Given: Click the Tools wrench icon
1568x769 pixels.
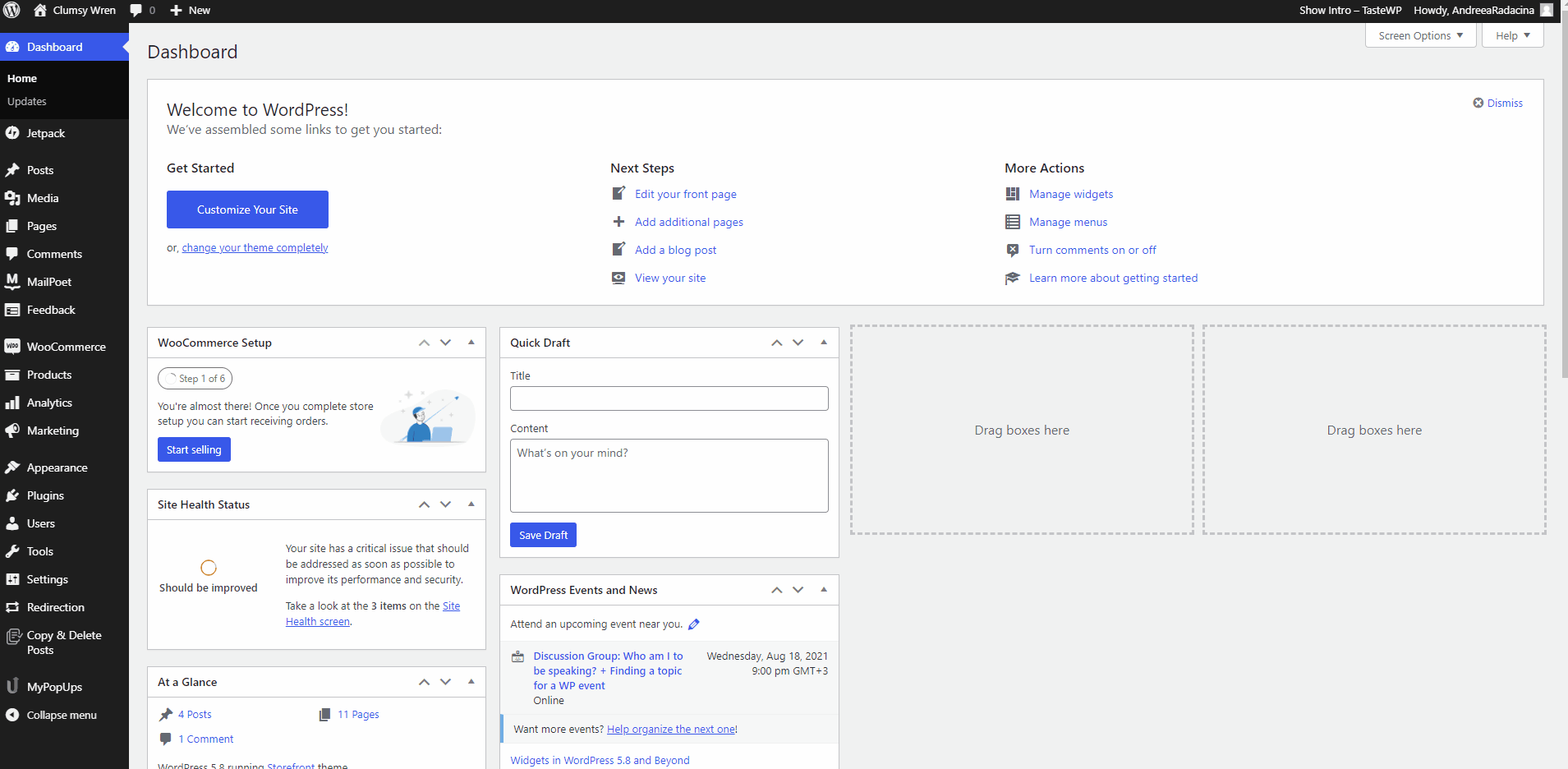Looking at the screenshot, I should coord(12,551).
